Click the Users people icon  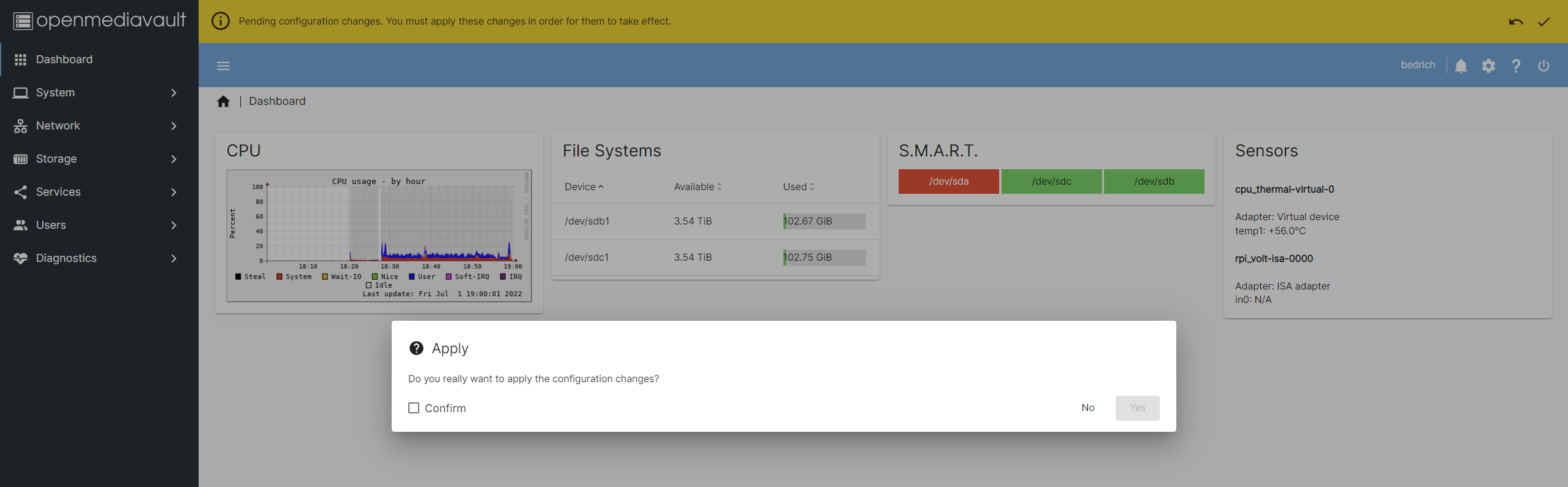(21, 225)
